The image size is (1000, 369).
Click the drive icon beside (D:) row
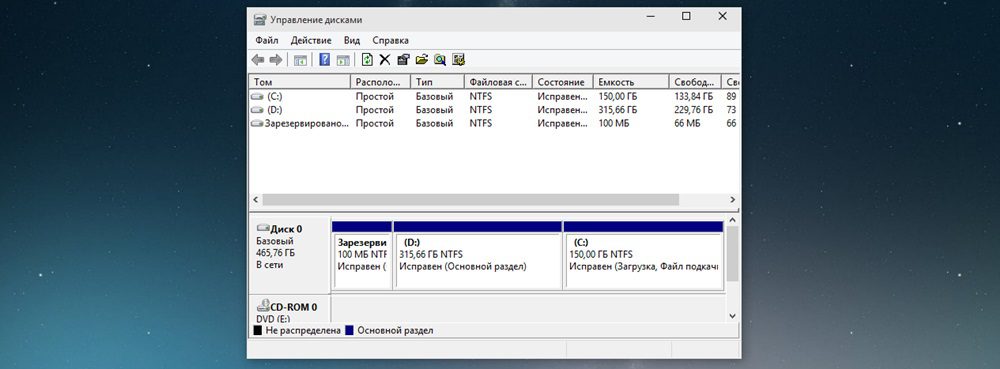pos(257,110)
